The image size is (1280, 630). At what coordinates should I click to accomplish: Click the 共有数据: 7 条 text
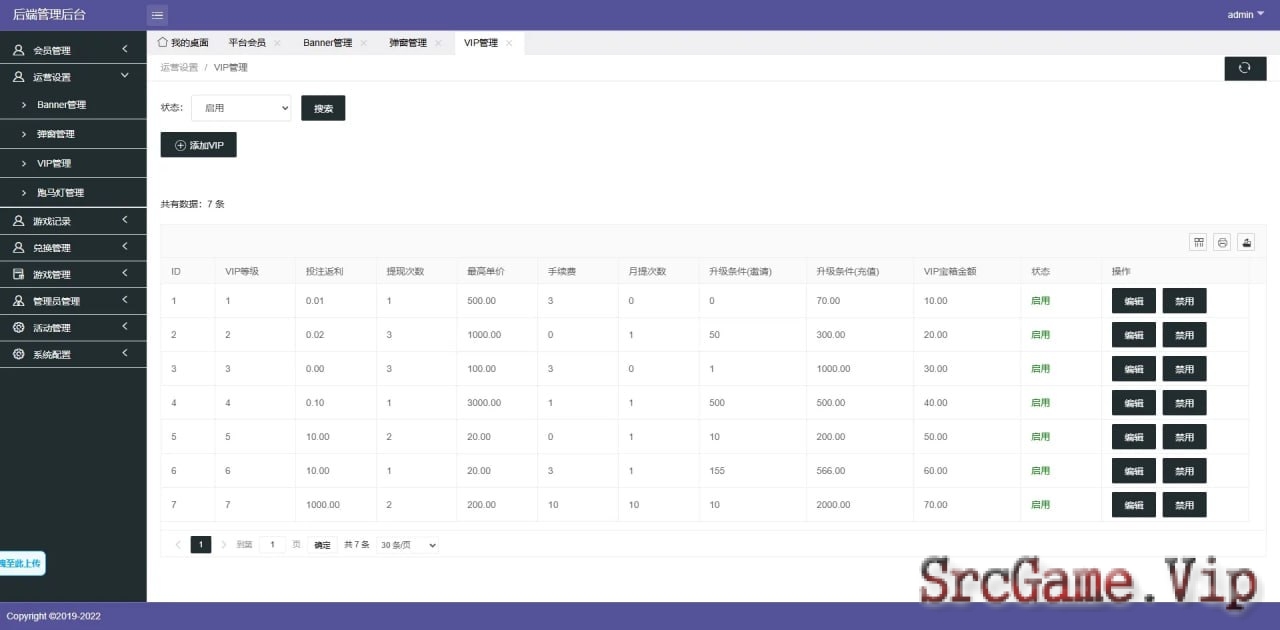point(193,204)
